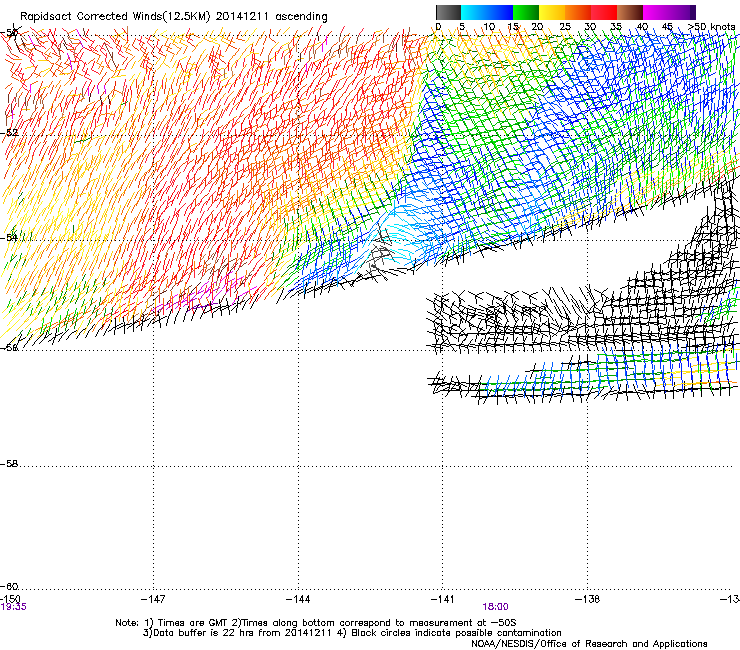Click the yellow 20-25 knots legend segment
The image size is (740, 650).
pos(552,12)
